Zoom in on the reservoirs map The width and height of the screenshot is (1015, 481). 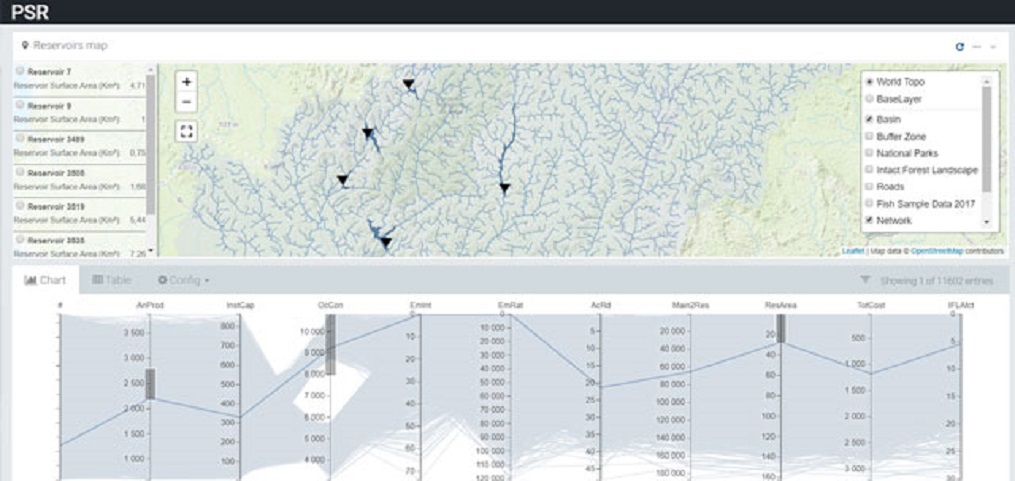pyautogui.click(x=187, y=82)
